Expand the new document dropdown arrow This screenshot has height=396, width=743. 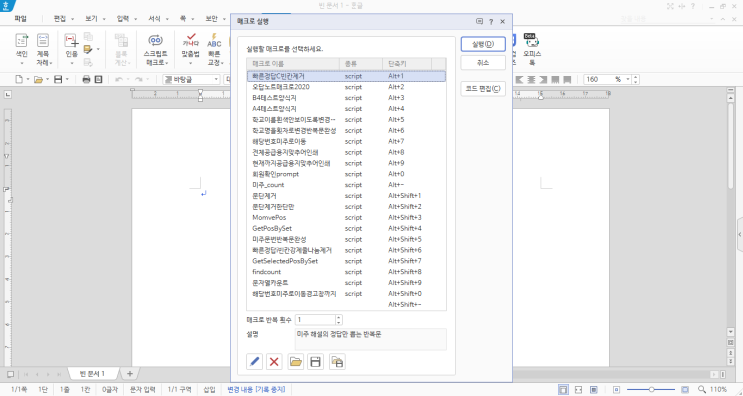click(x=28, y=80)
